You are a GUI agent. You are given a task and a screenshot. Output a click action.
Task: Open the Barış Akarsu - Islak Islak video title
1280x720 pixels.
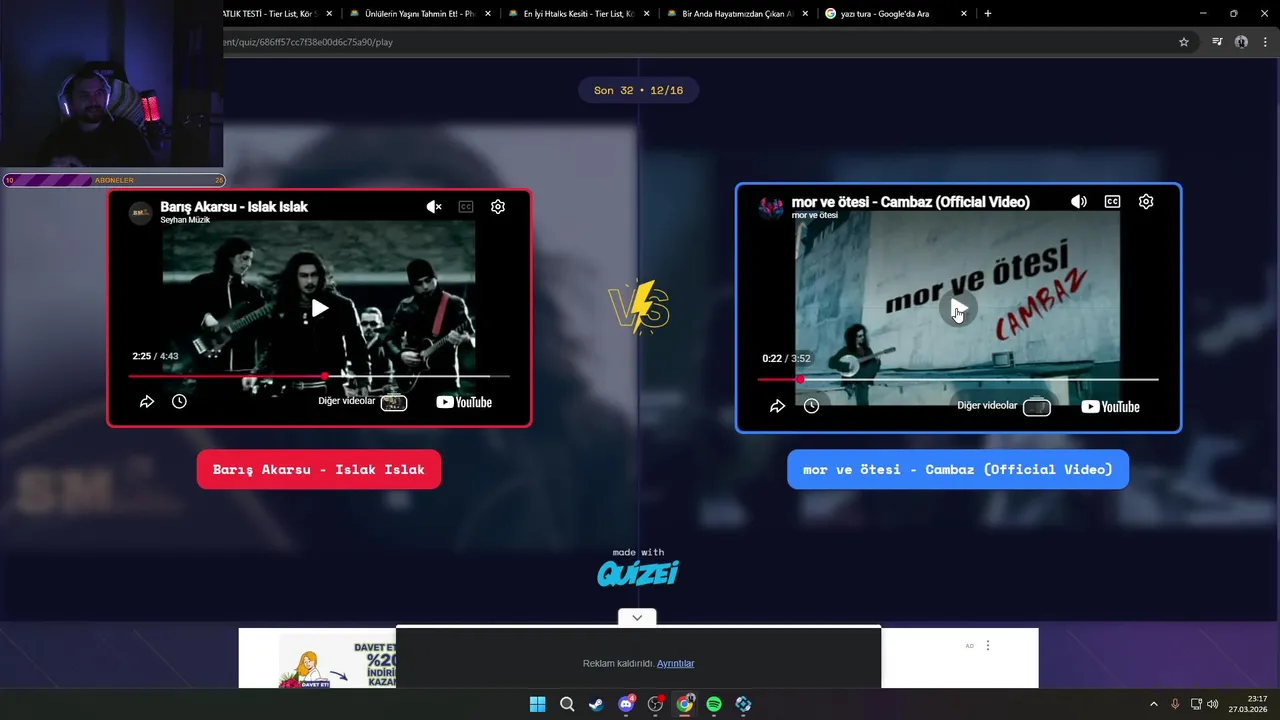234,207
